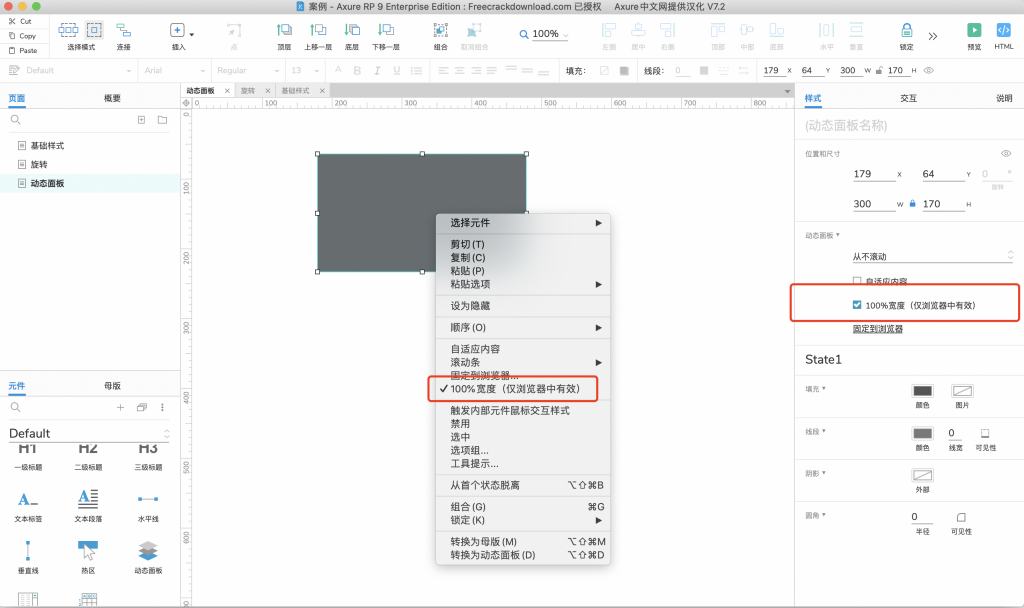This screenshot has height=608, width=1024.
Task: Switch to the 交互 tab
Action: point(908,98)
